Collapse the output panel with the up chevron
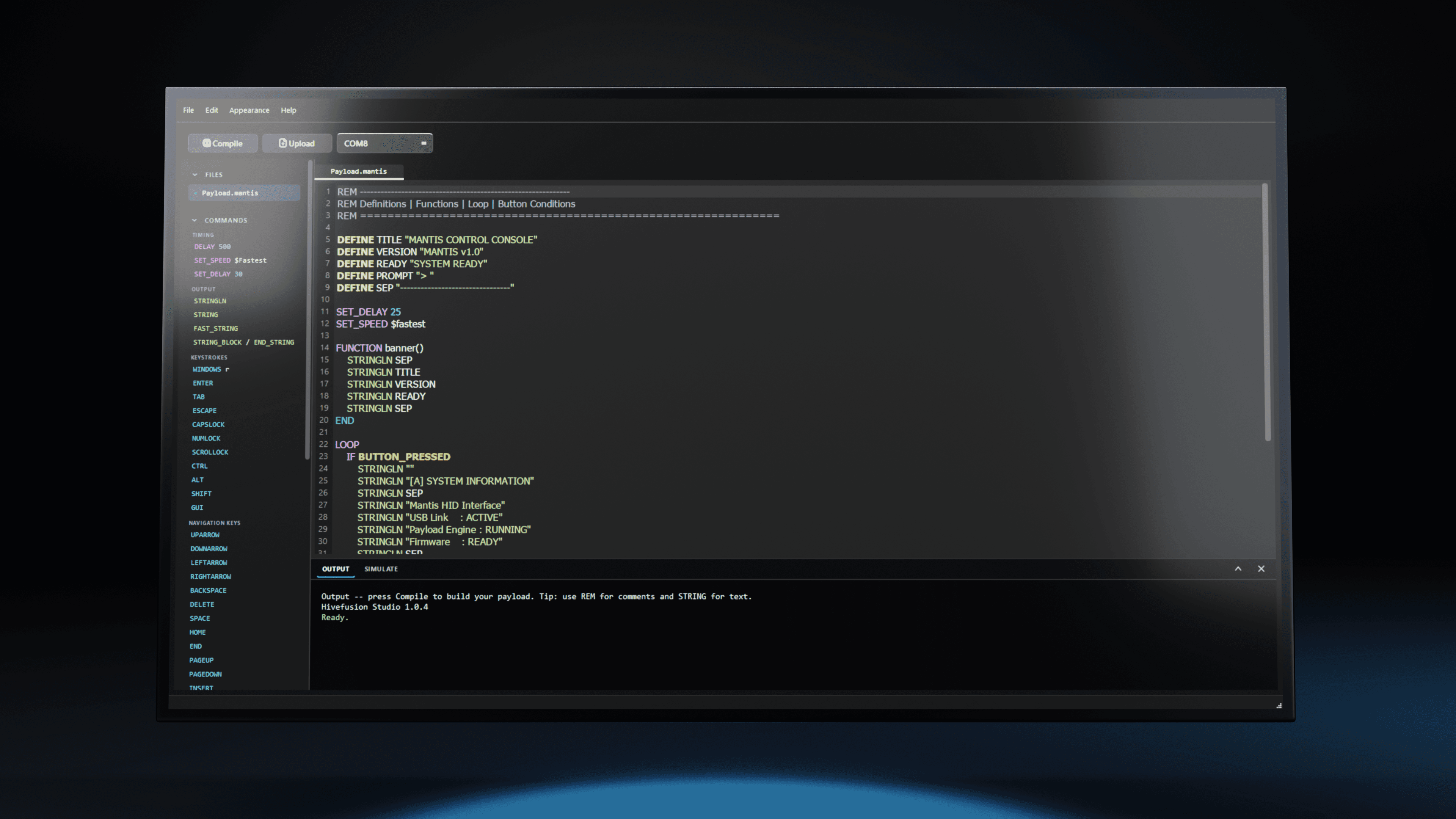 (x=1238, y=569)
